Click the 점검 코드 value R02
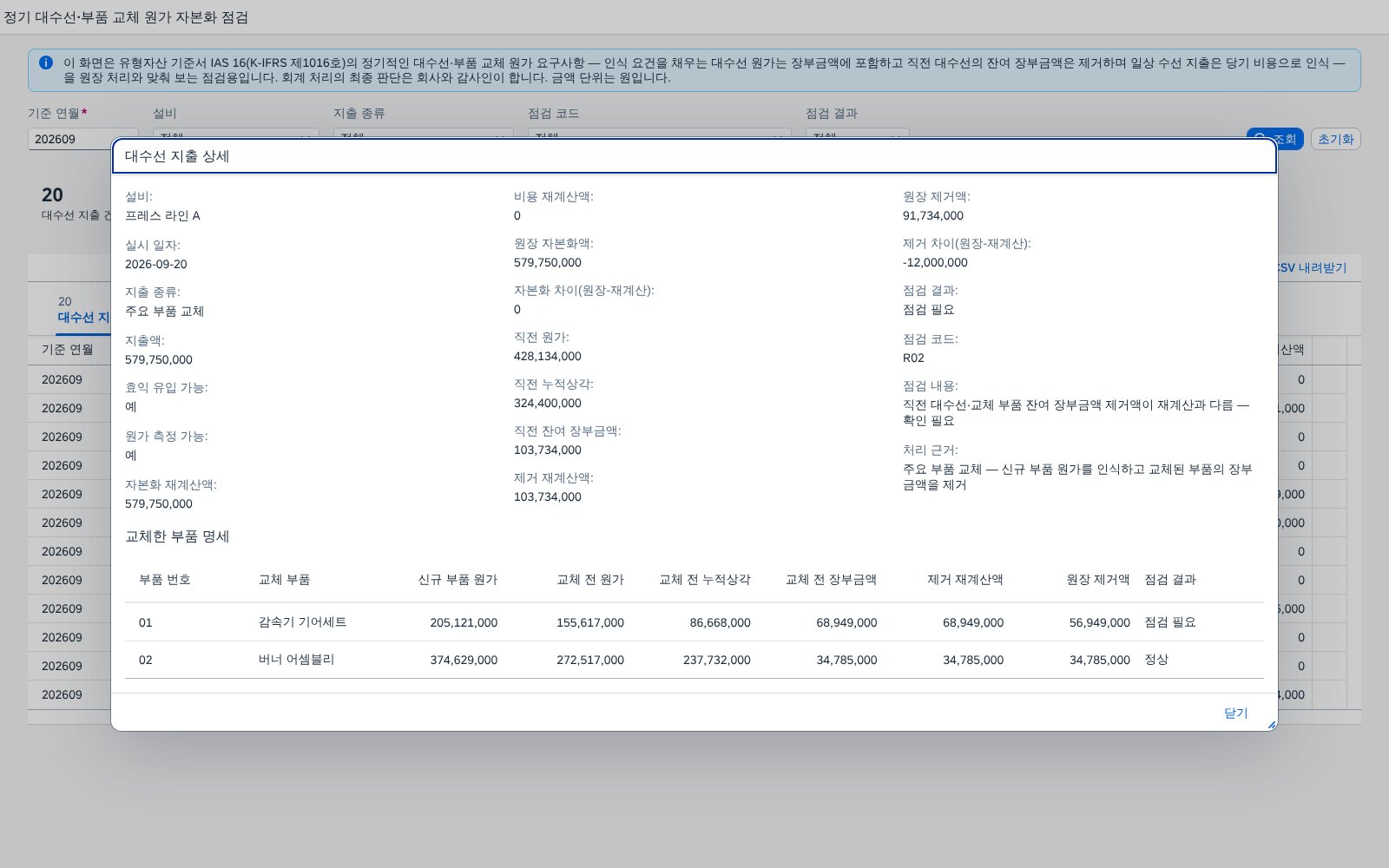The image size is (1389, 868). tap(913, 358)
